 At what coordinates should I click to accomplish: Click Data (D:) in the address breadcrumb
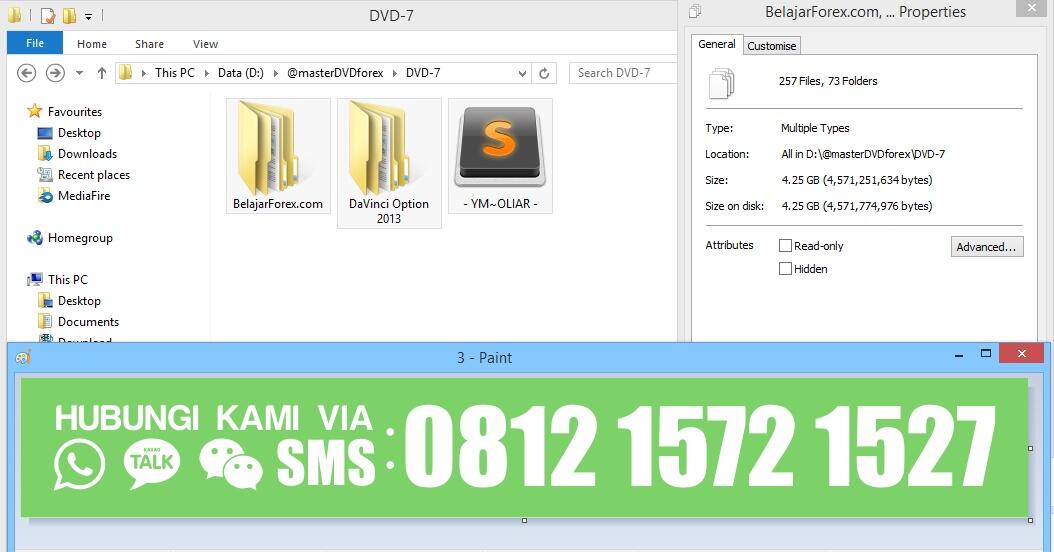(x=241, y=73)
